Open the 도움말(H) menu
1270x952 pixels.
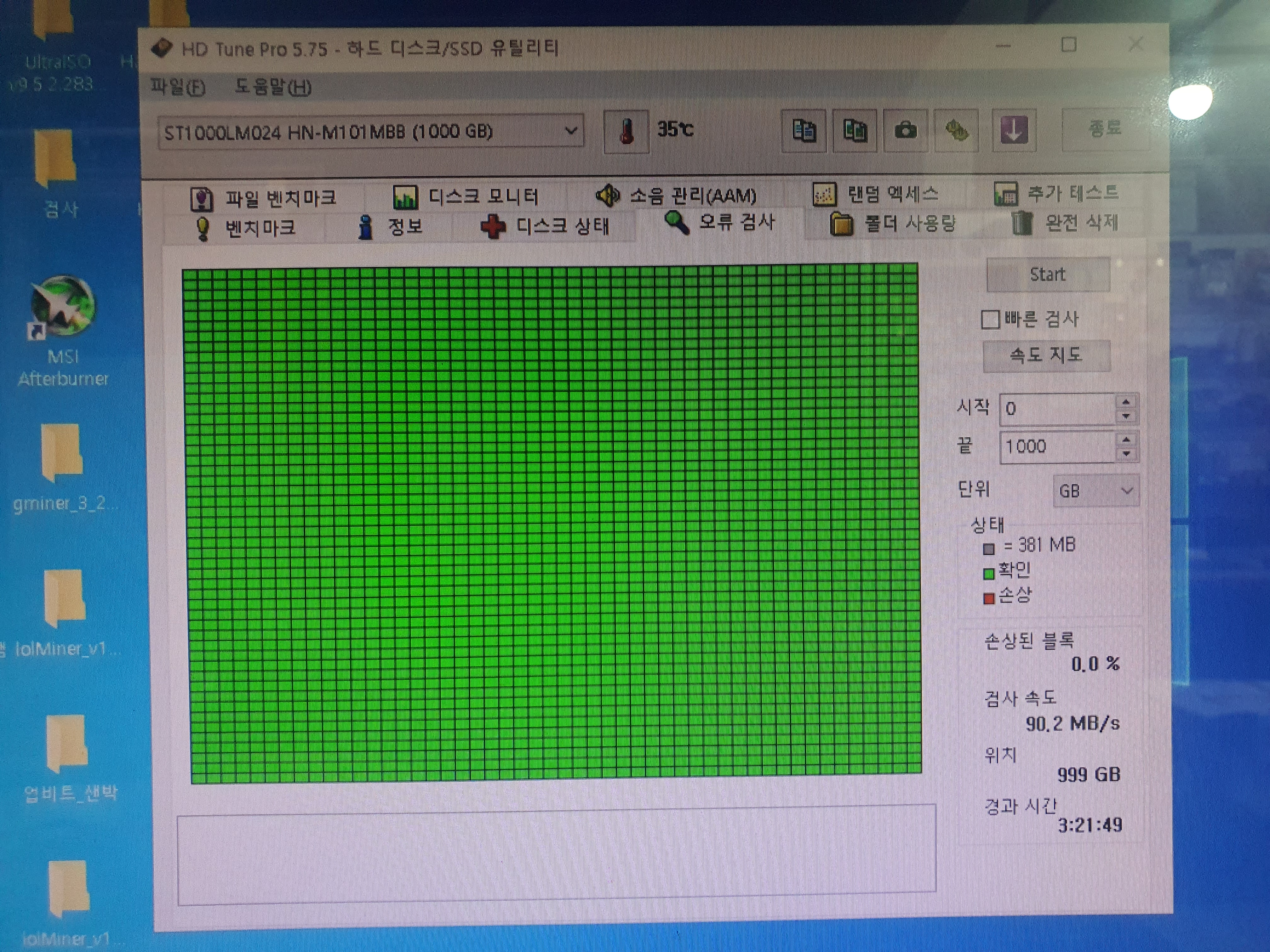273,87
